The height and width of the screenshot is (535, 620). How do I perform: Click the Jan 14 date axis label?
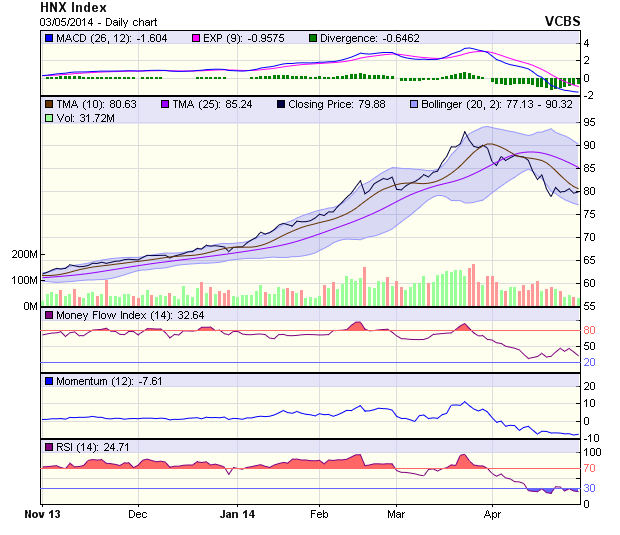[x=236, y=514]
